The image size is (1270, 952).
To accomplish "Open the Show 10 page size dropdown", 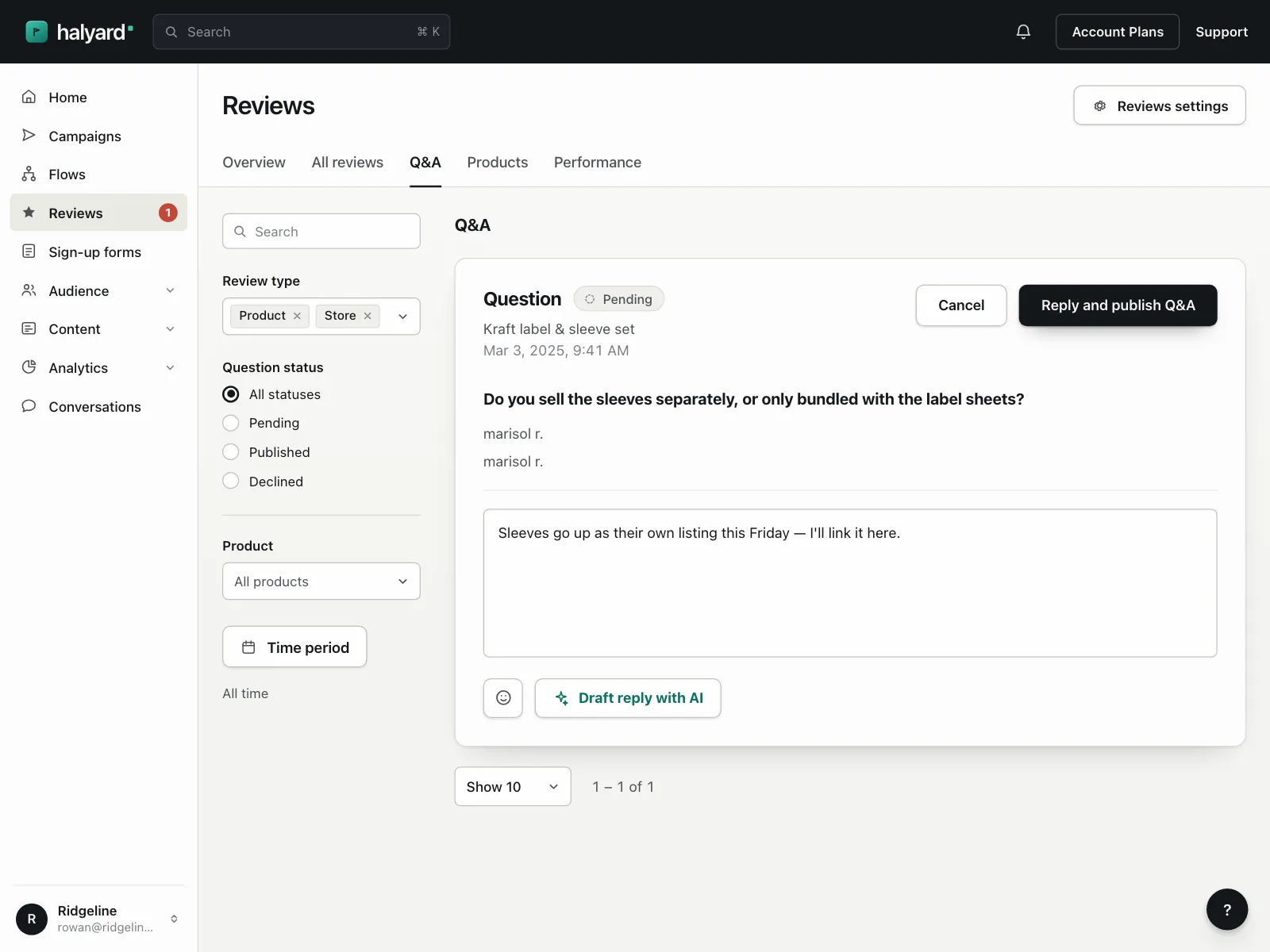I will (513, 786).
